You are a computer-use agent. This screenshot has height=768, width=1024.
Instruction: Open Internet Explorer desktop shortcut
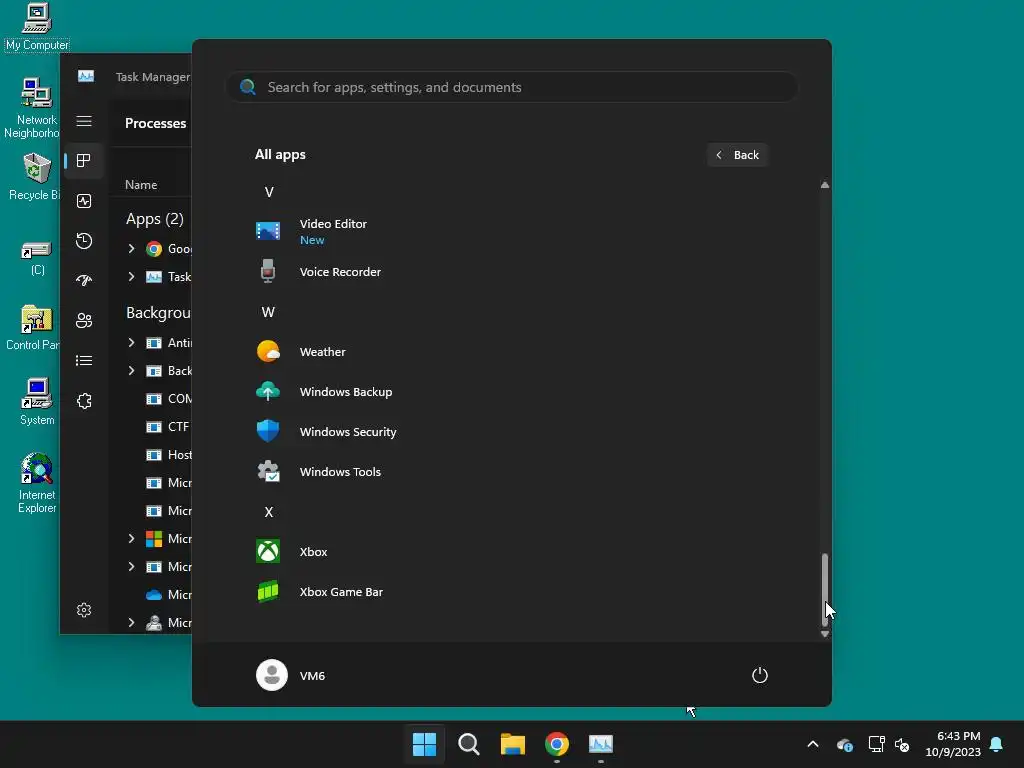(37, 483)
